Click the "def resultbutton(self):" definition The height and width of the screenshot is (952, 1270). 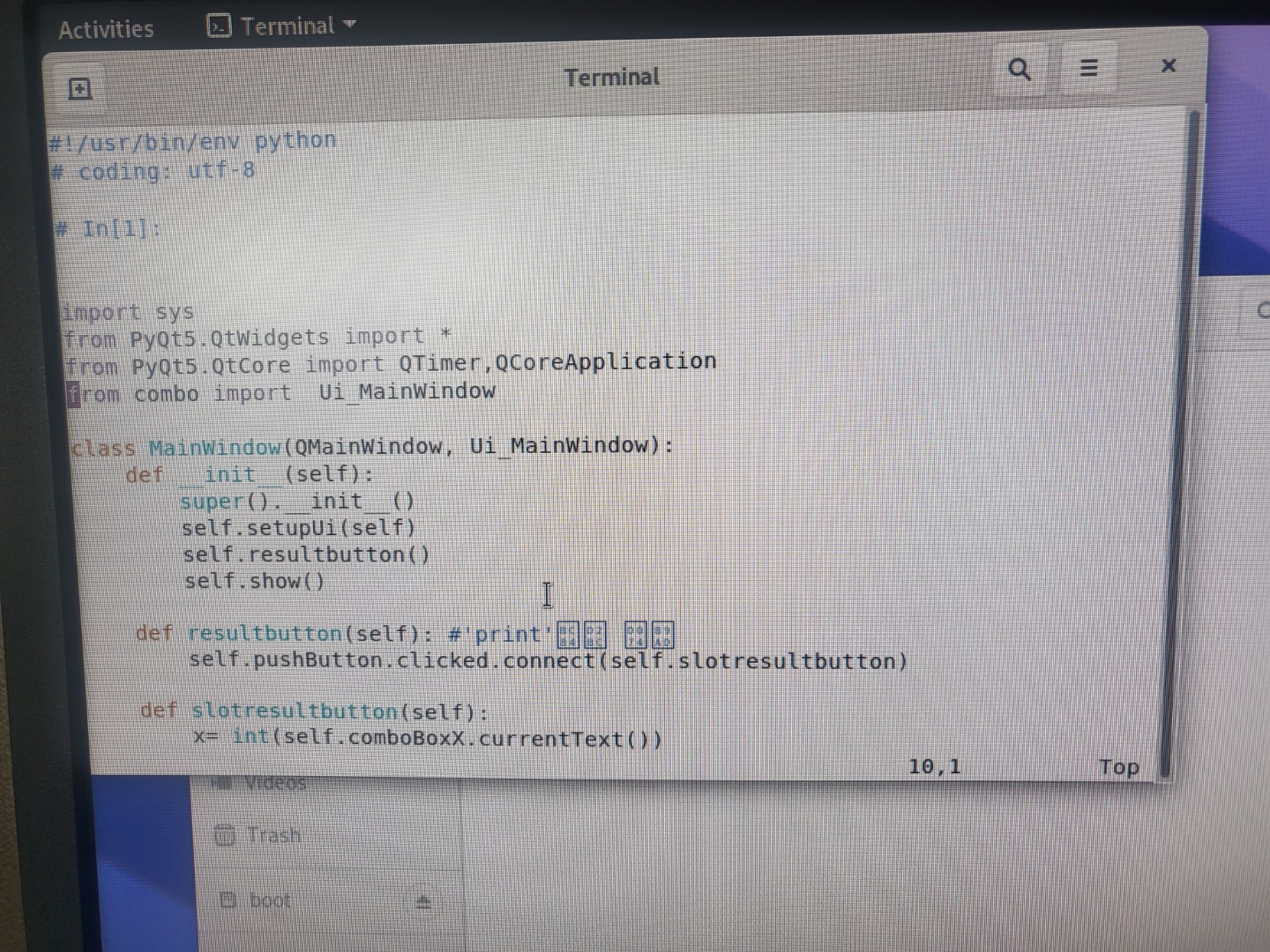[x=285, y=634]
